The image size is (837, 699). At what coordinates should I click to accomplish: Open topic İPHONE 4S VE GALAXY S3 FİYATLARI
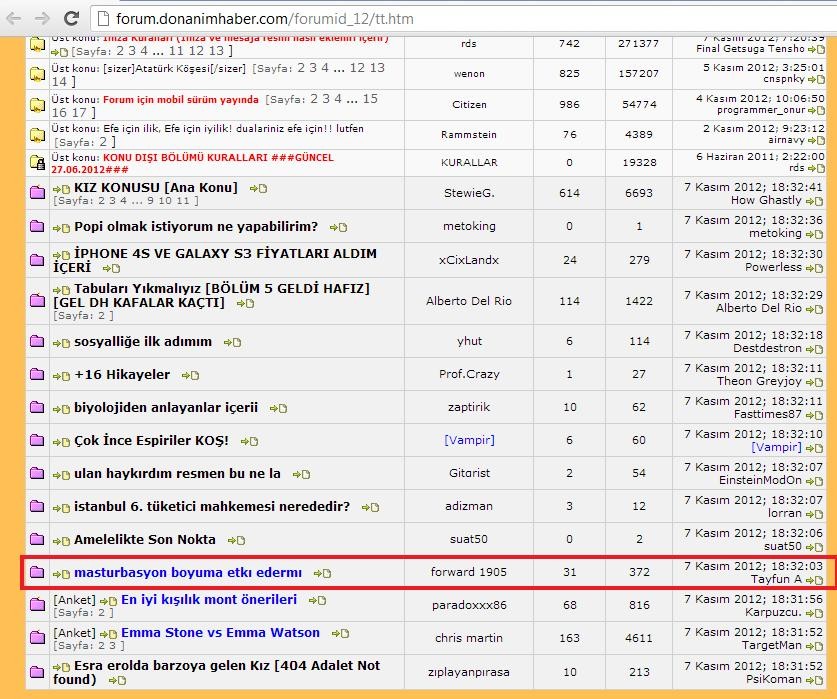(215, 260)
